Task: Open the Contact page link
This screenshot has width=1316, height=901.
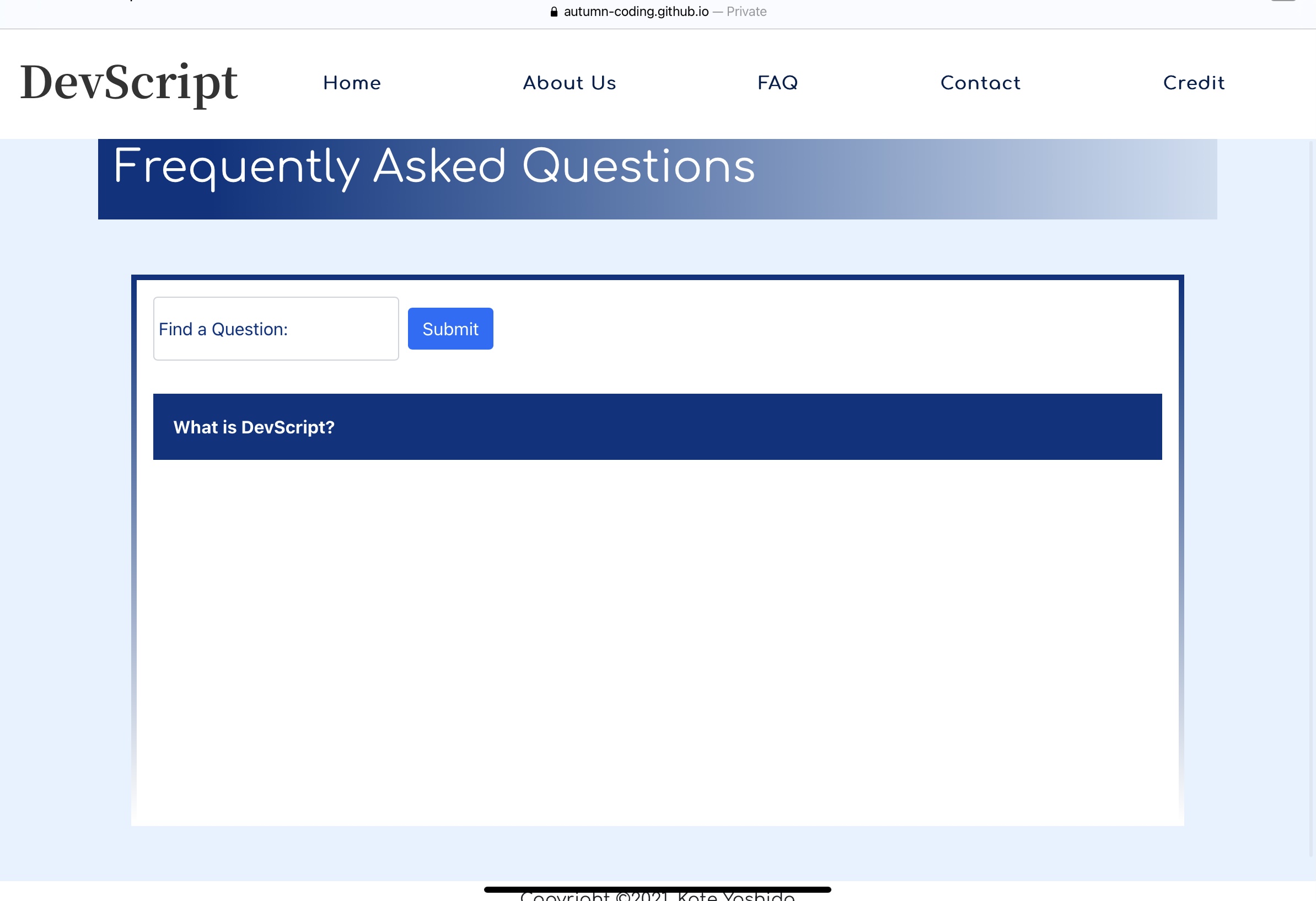Action: [x=980, y=83]
